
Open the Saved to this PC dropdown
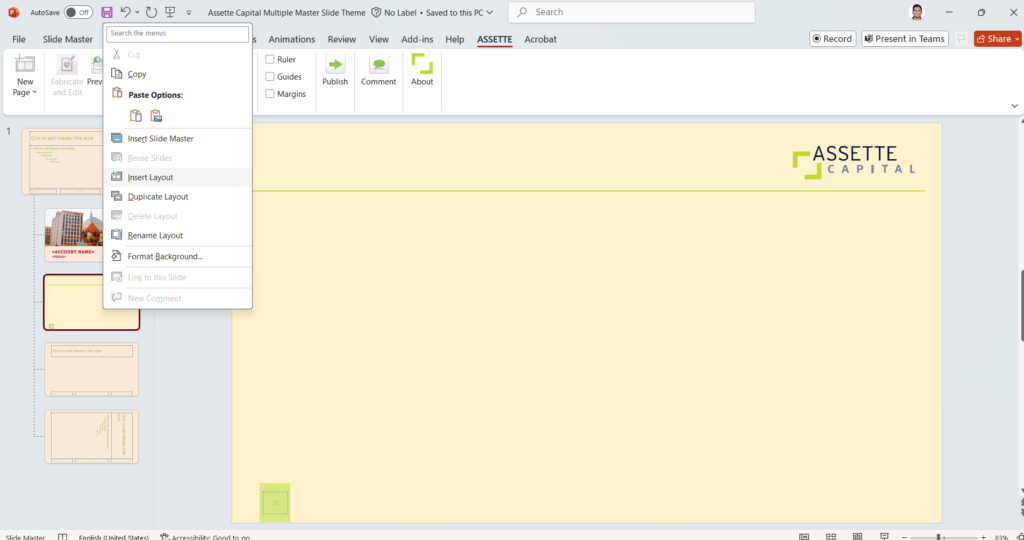[x=459, y=12]
